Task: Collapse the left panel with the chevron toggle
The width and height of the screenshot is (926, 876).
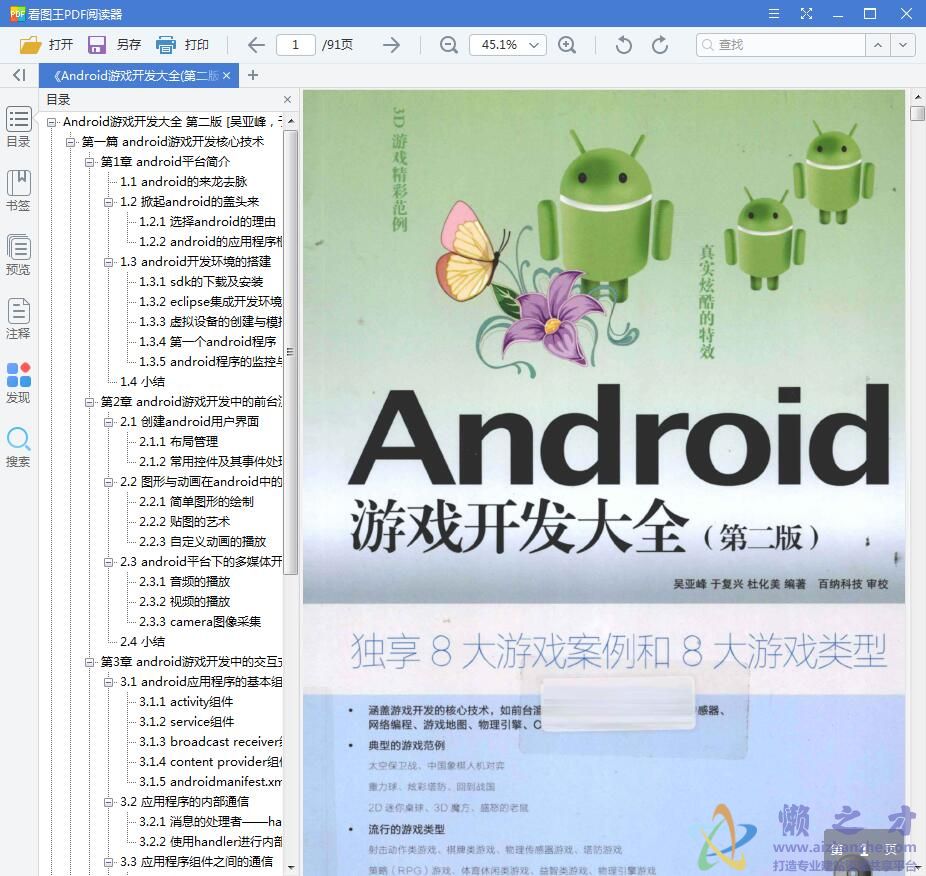Action: click(18, 75)
